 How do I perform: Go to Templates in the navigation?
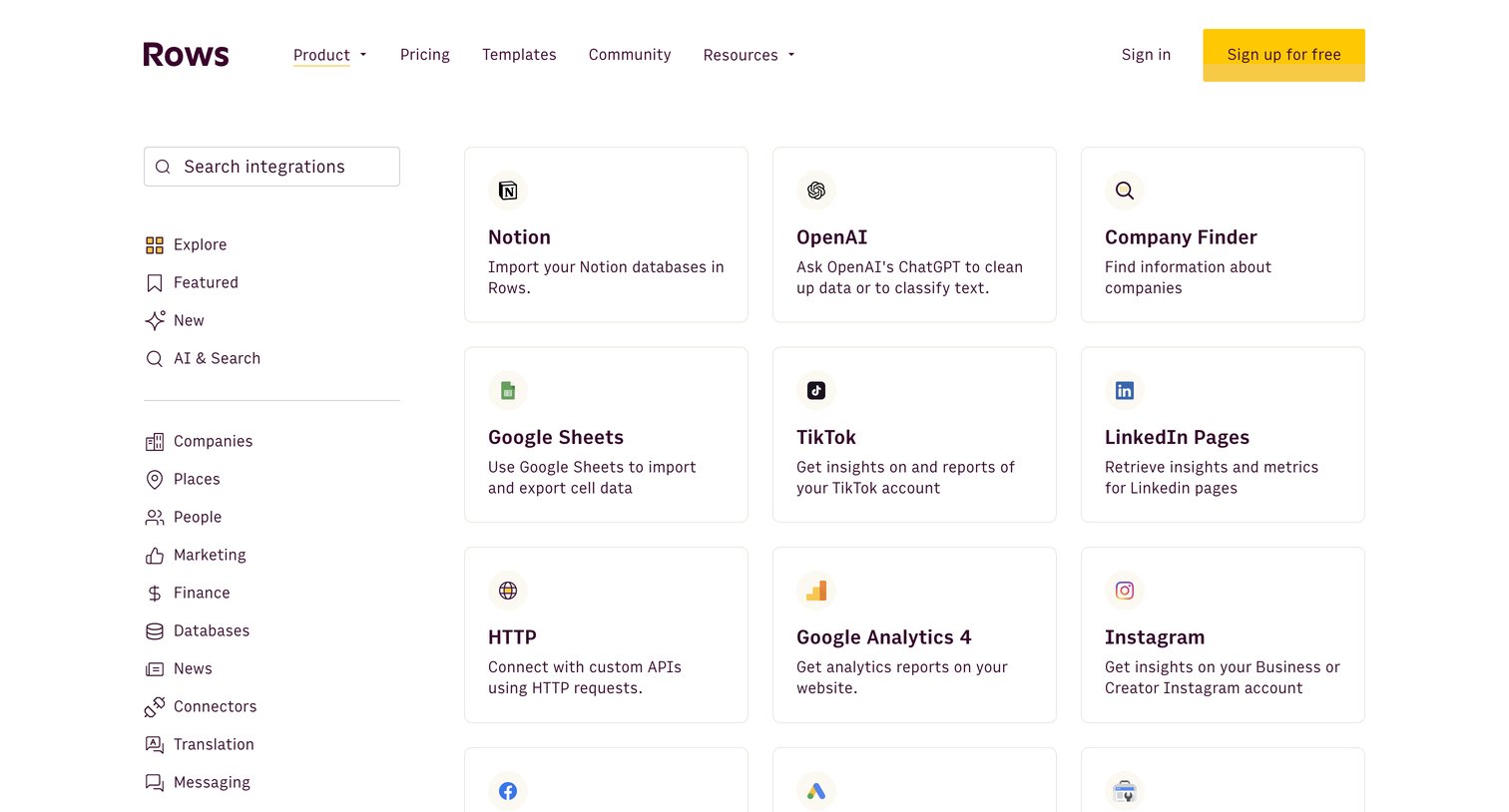[x=519, y=55]
